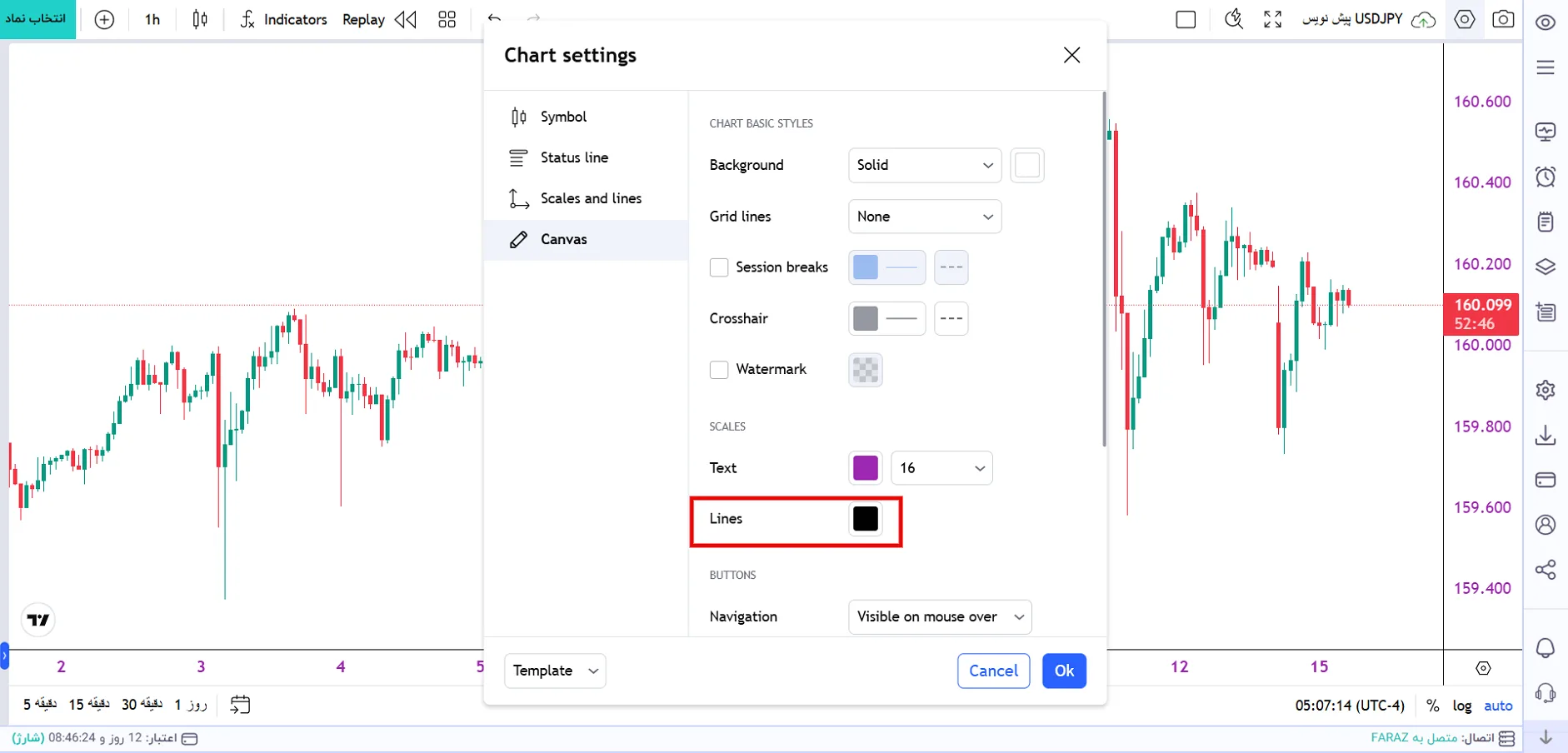Open the candlestick chart type icon
Image resolution: width=1568 pixels, height=753 pixels.
[200, 19]
